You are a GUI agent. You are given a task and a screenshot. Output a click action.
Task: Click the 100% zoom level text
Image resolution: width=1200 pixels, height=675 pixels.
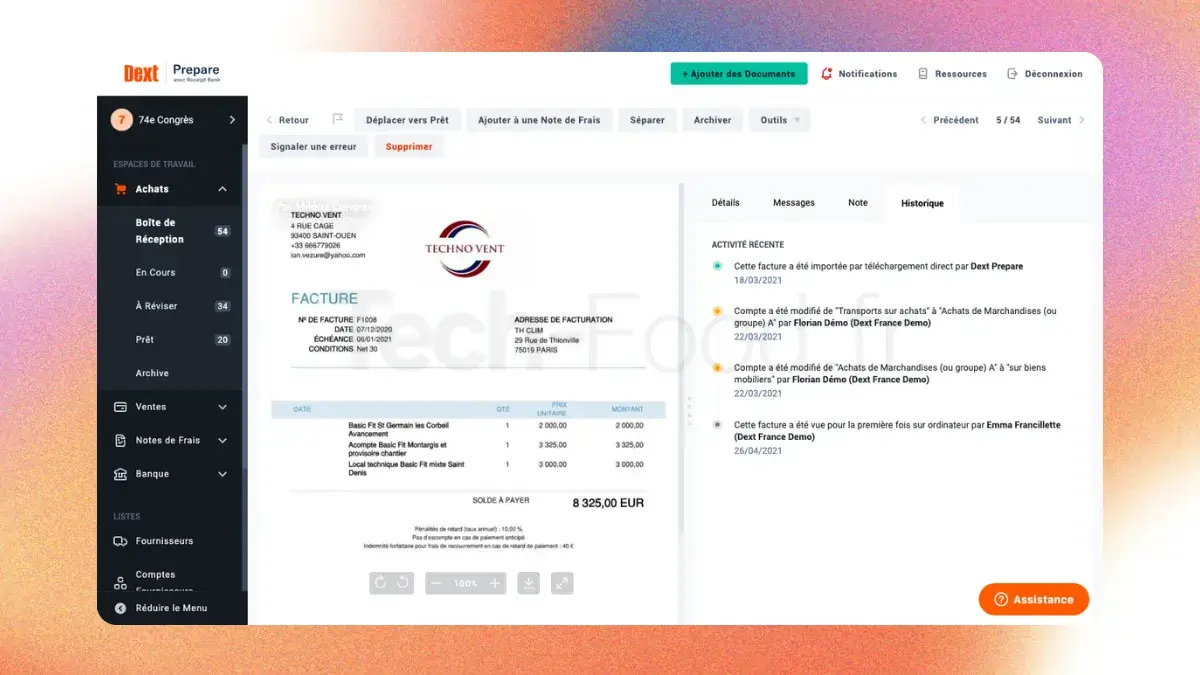pyautogui.click(x=466, y=583)
